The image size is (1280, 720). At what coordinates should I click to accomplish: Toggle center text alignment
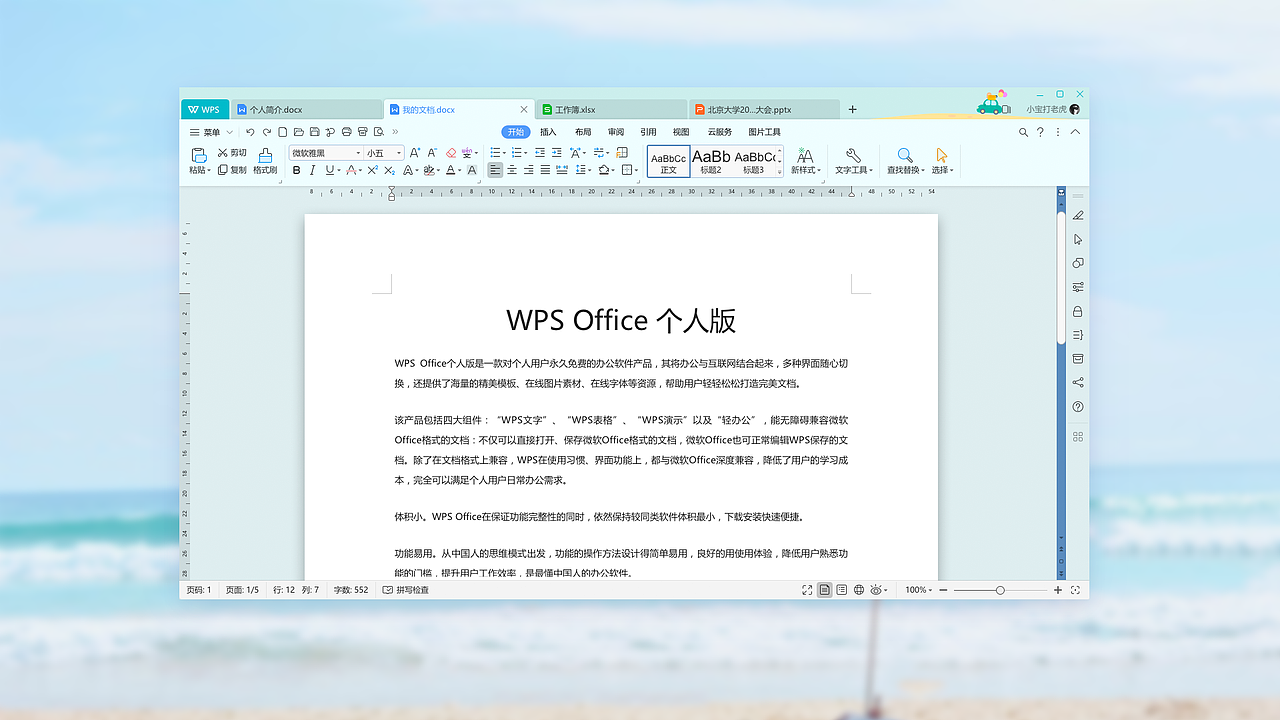click(511, 170)
